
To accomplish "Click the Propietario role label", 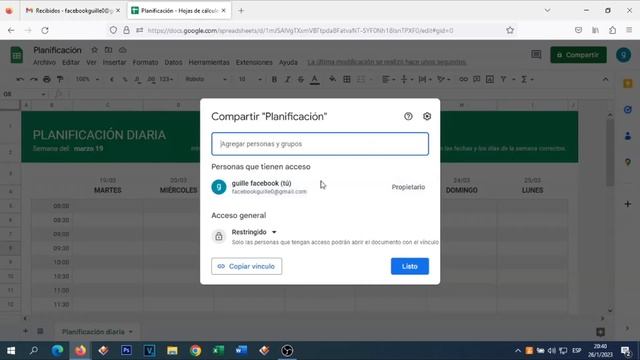I will click(408, 187).
